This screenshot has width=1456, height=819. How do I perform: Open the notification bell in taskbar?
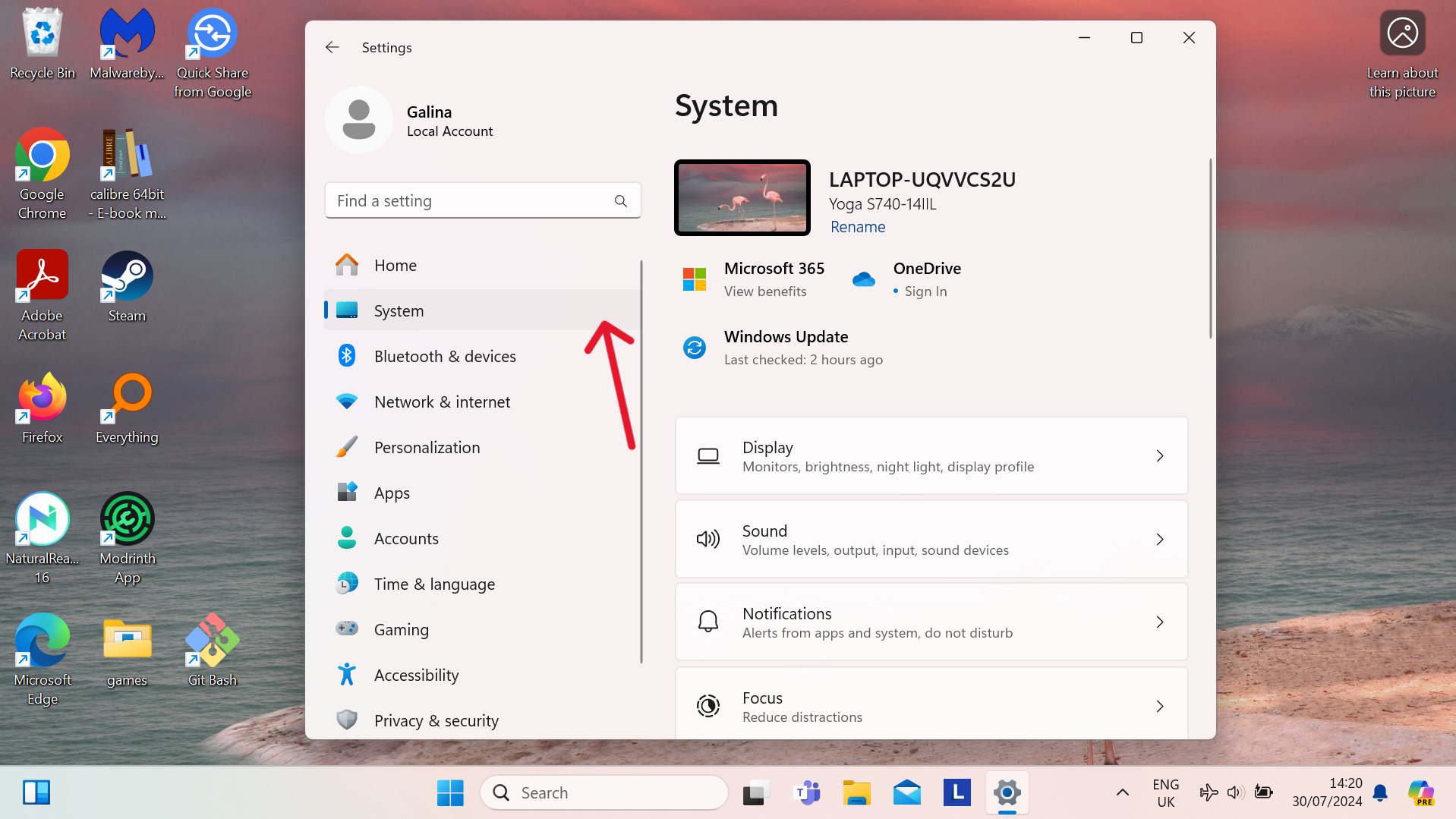point(1380,793)
